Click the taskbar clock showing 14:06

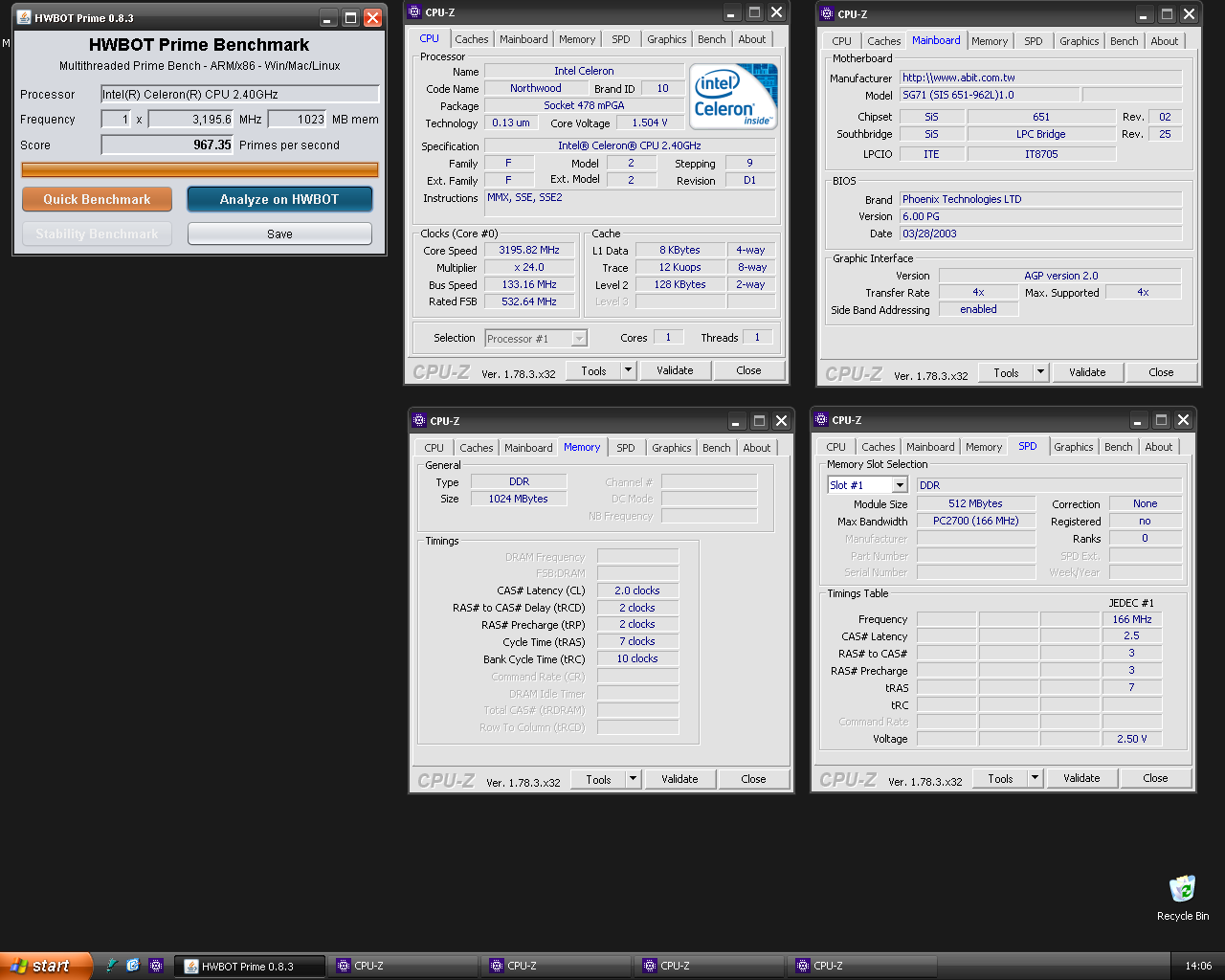pos(1198,966)
